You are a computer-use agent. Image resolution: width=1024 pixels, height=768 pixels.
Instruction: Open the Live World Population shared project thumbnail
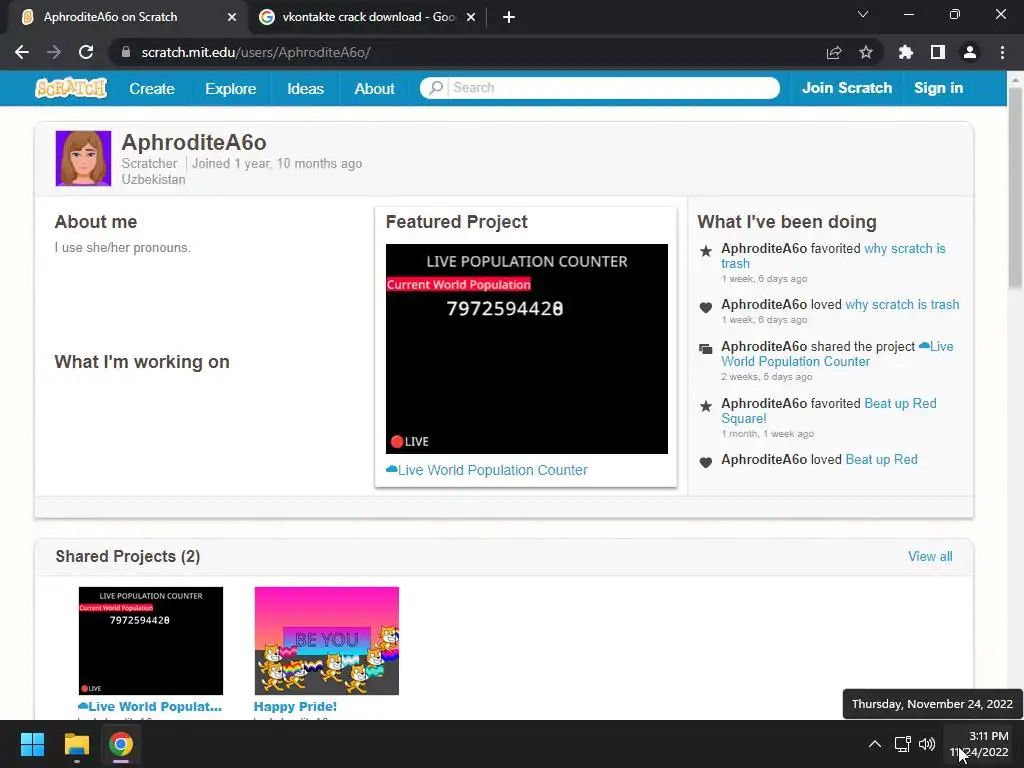(x=151, y=641)
